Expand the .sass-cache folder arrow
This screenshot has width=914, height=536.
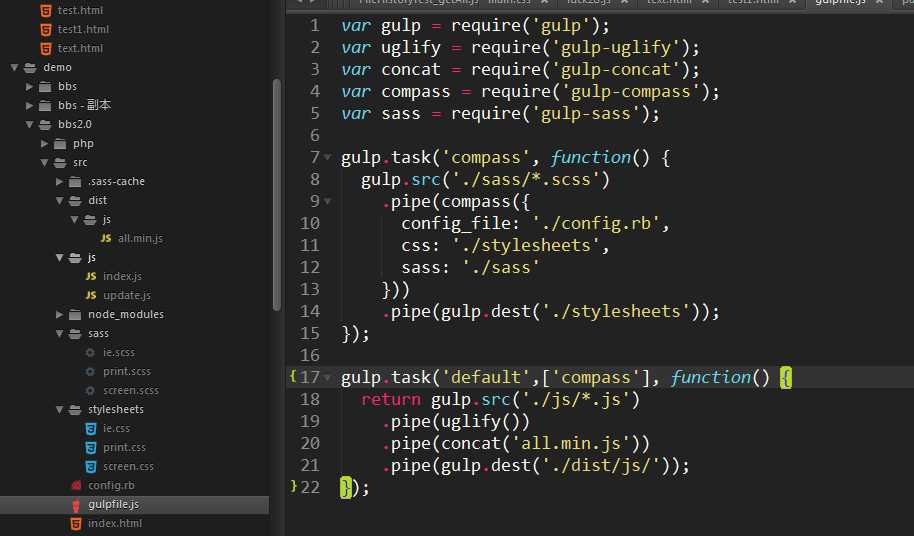coord(59,181)
